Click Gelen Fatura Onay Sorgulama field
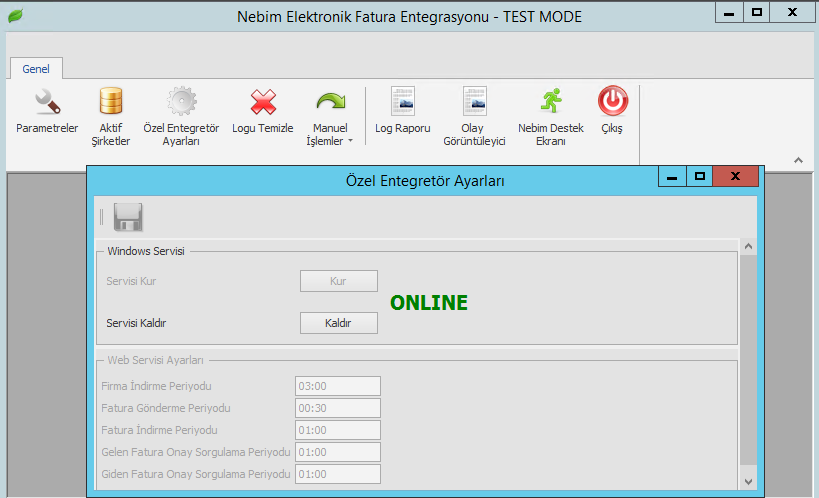The image size is (819, 498). pos(338,452)
